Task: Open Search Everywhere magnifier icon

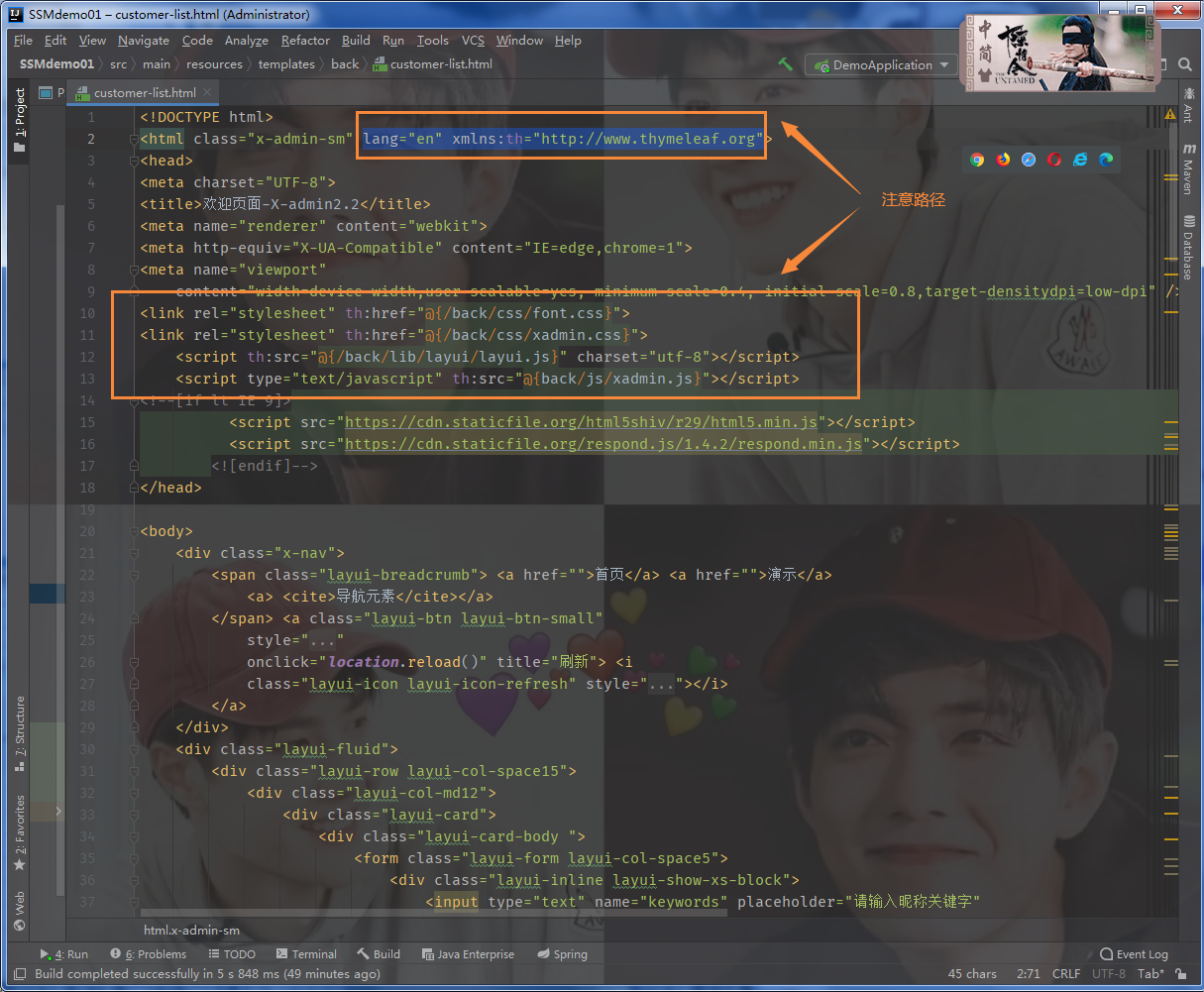Action: pos(1185,64)
